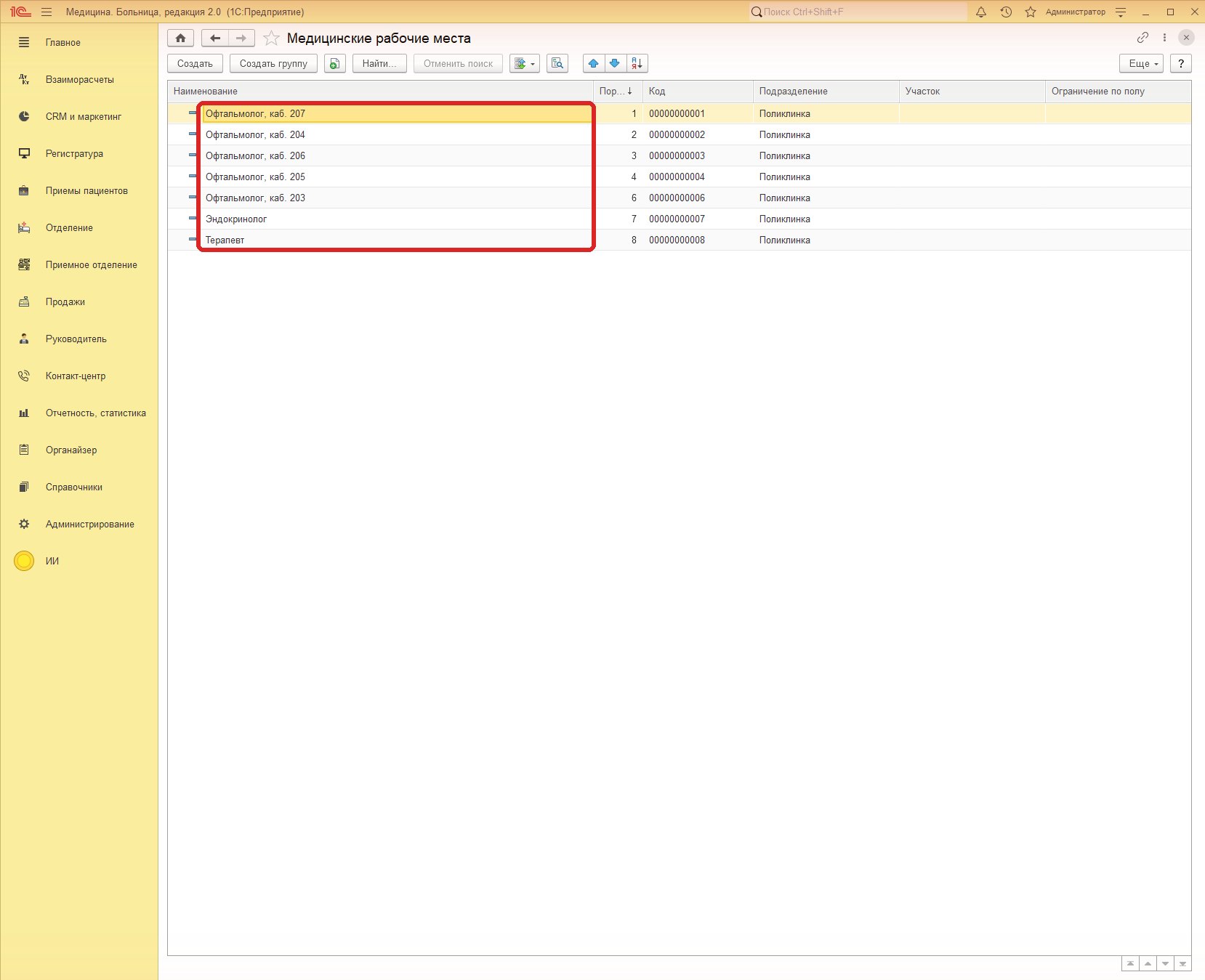Sort list alphabetically with the А-Я icon
The height and width of the screenshot is (980, 1205).
click(x=637, y=64)
